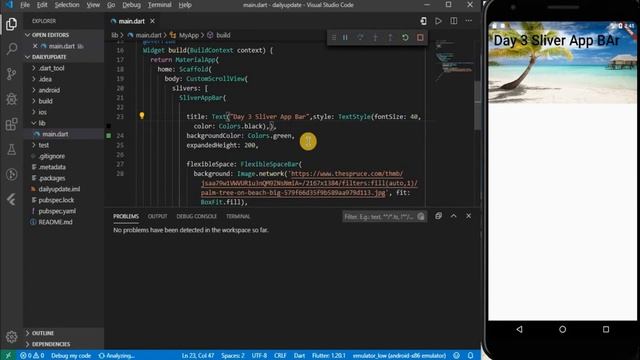
Task: Click the notifications bell in the status bar
Action: pyautogui.click(x=471, y=356)
